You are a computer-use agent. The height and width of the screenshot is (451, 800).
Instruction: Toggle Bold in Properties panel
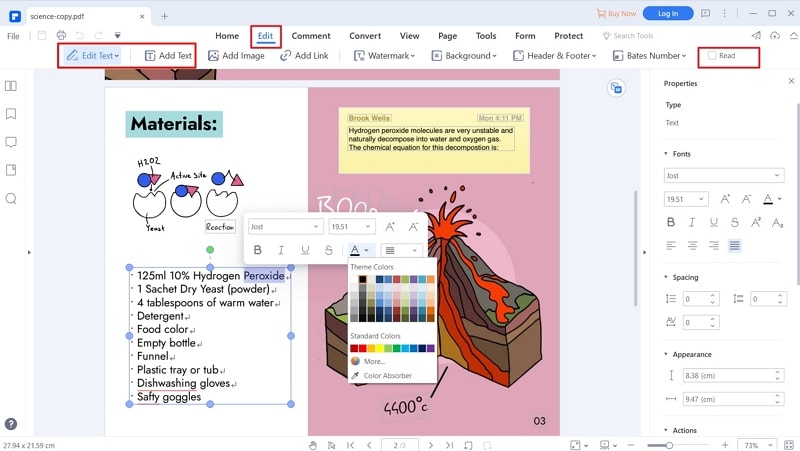click(x=671, y=222)
